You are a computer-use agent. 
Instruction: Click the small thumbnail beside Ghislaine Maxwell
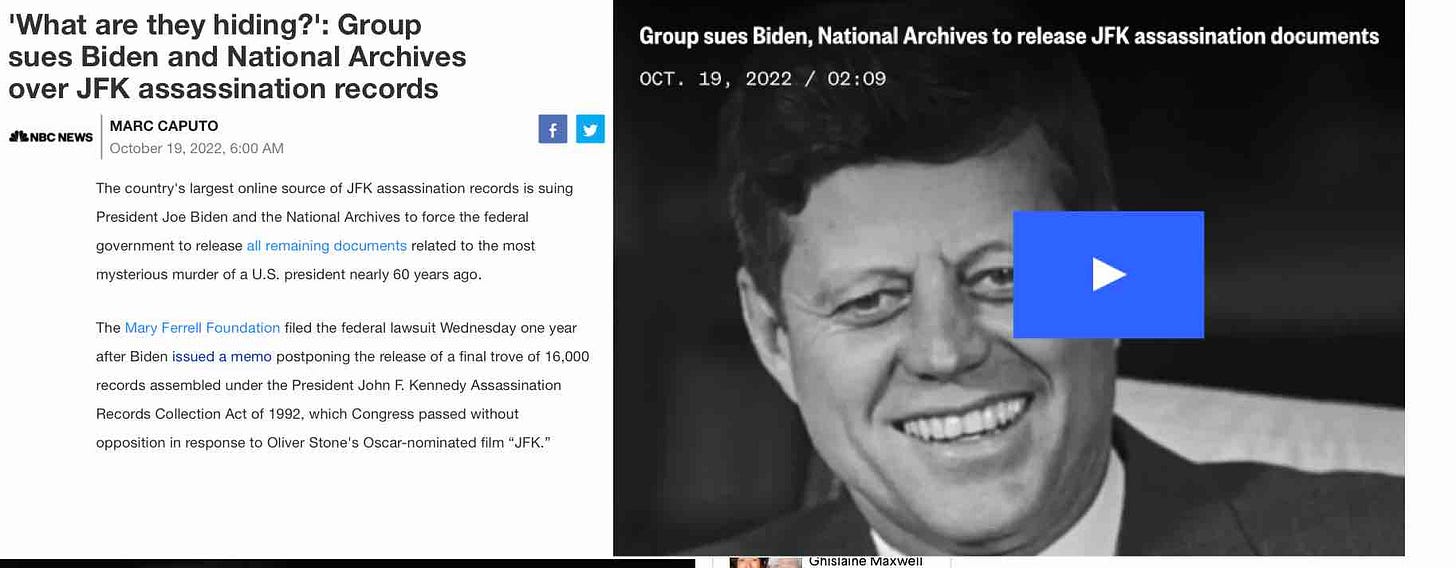tap(765, 562)
